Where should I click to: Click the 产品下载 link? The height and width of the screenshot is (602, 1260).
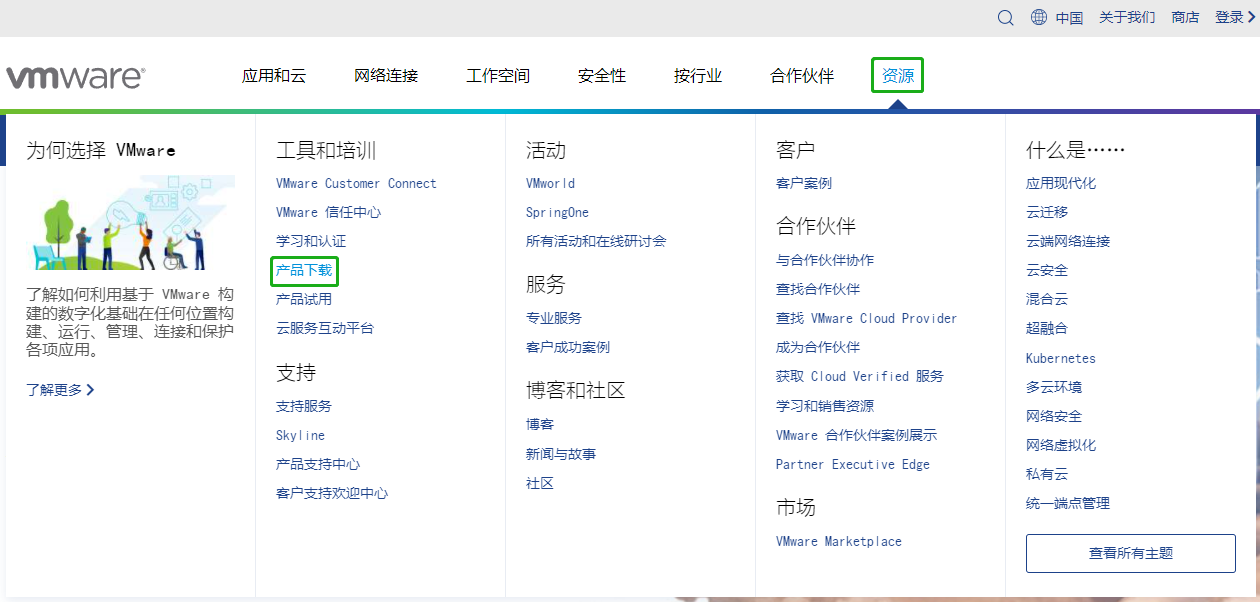point(304,270)
